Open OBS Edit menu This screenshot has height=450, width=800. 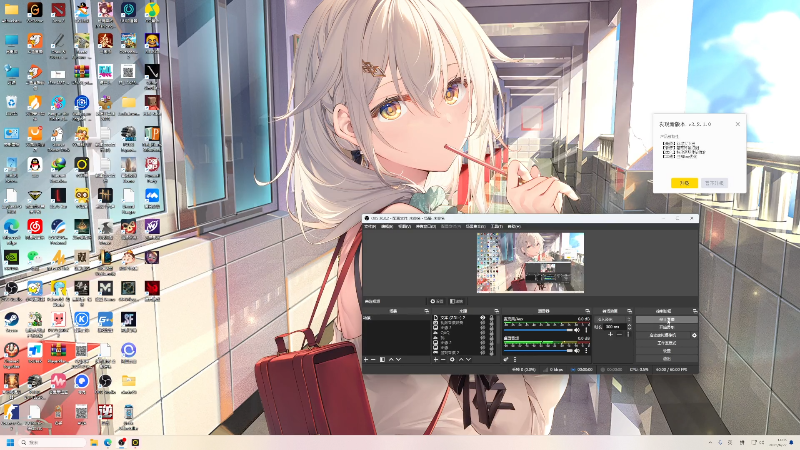[x=387, y=226]
